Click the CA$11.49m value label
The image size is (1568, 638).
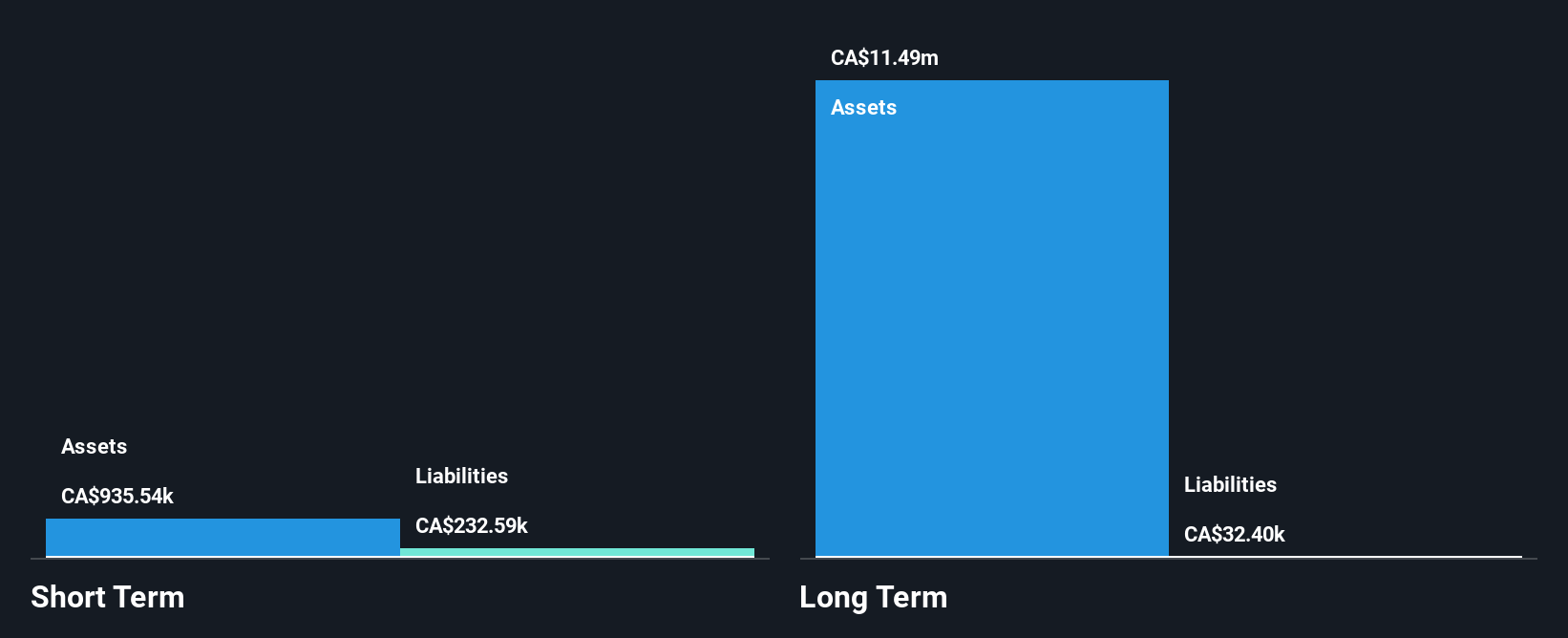point(884,58)
